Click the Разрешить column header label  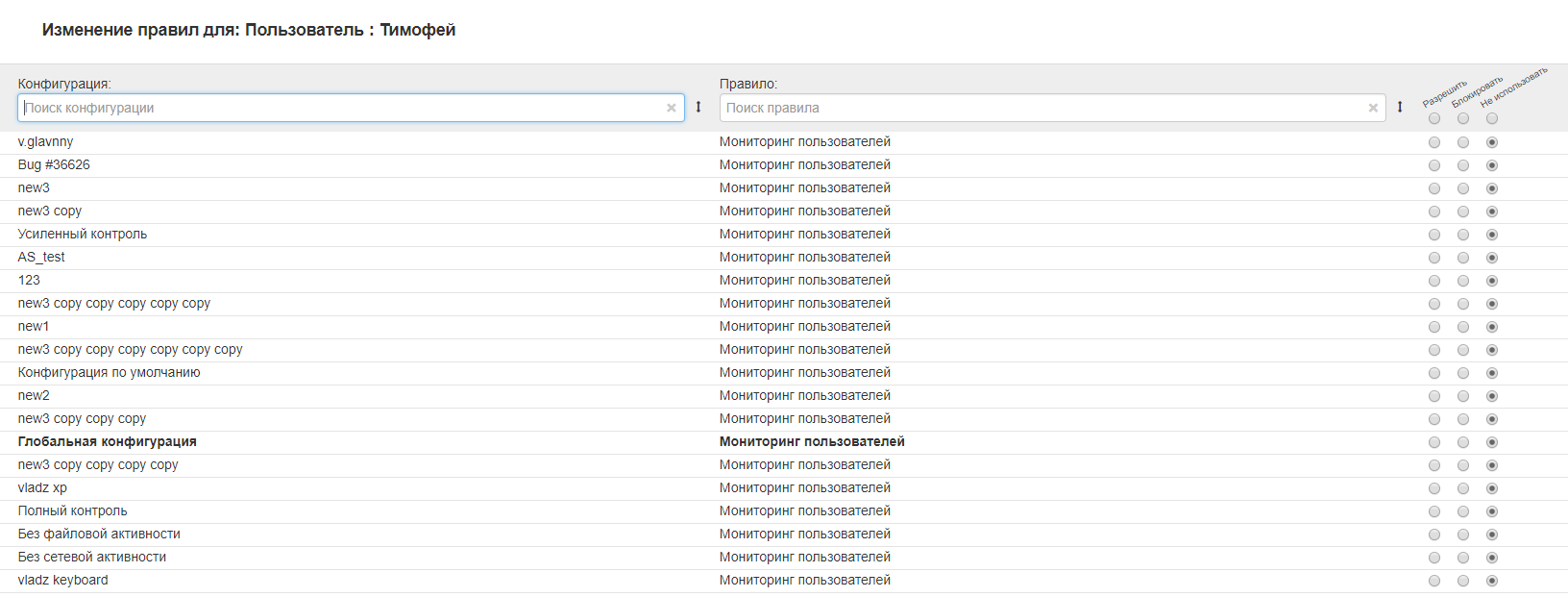coord(1445,93)
